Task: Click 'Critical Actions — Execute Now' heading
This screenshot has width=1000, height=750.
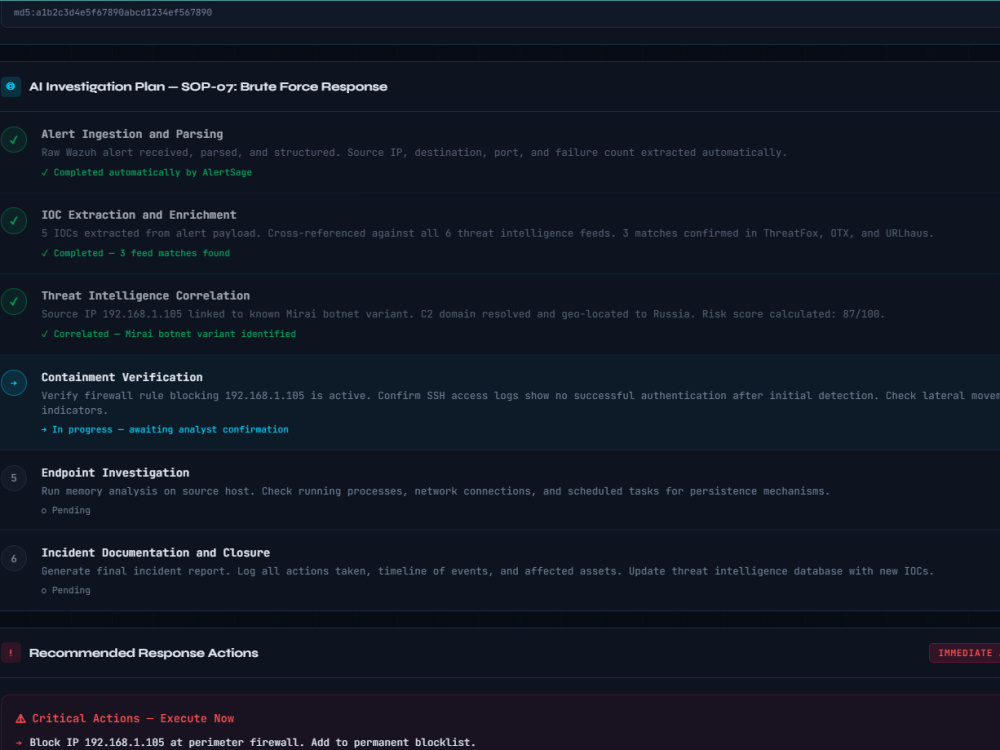Action: (x=133, y=719)
